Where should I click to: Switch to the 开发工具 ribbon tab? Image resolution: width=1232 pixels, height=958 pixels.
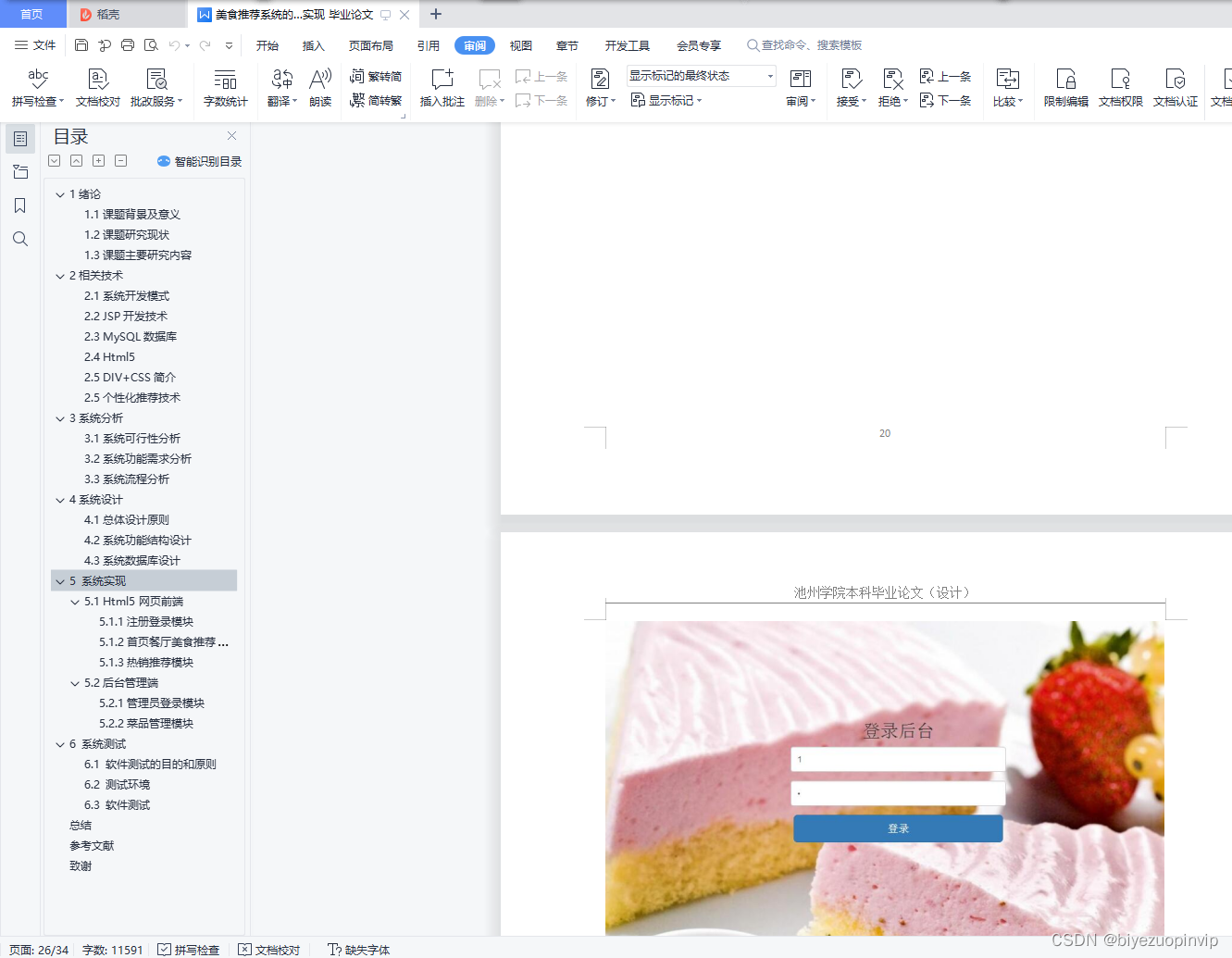[628, 45]
